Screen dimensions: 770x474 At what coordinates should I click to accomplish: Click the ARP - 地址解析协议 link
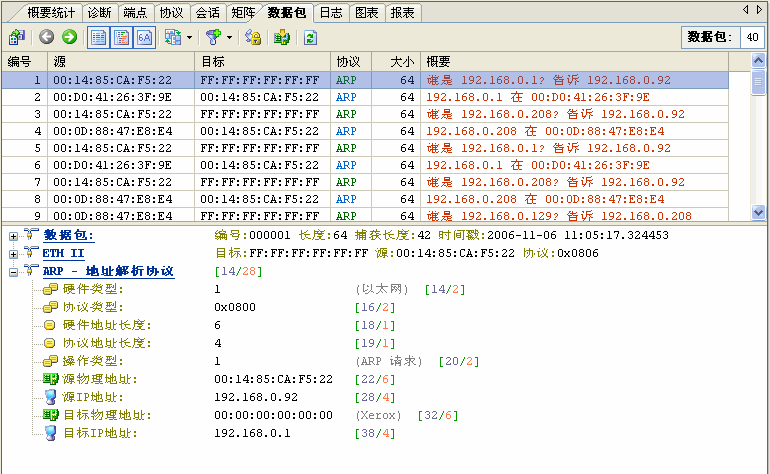click(108, 271)
